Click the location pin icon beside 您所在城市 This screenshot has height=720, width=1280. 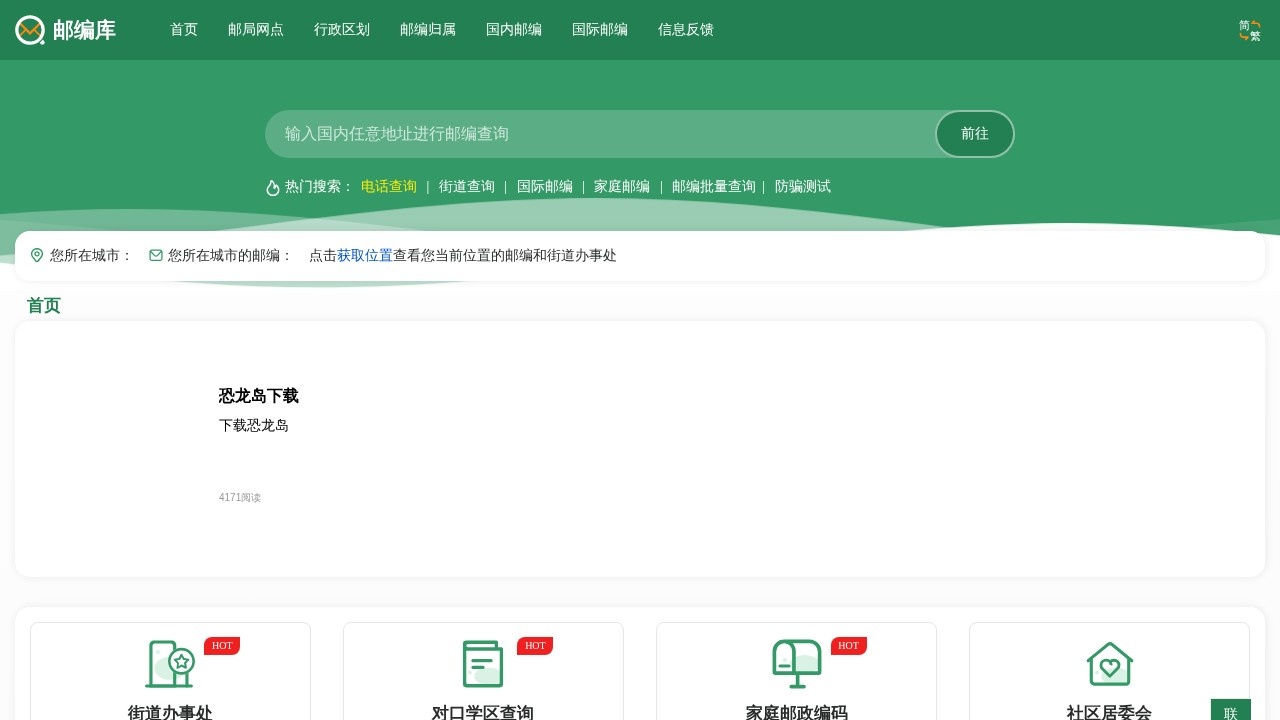click(x=37, y=255)
